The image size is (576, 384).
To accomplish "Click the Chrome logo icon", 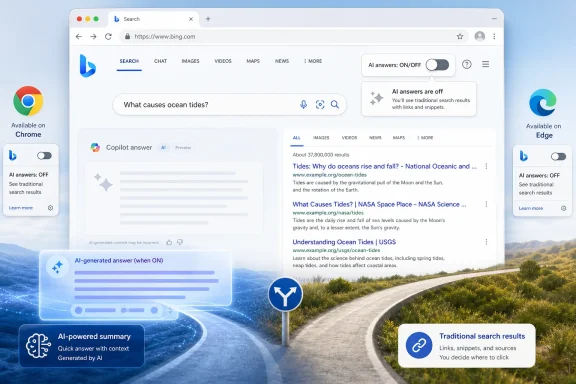I will tap(28, 101).
